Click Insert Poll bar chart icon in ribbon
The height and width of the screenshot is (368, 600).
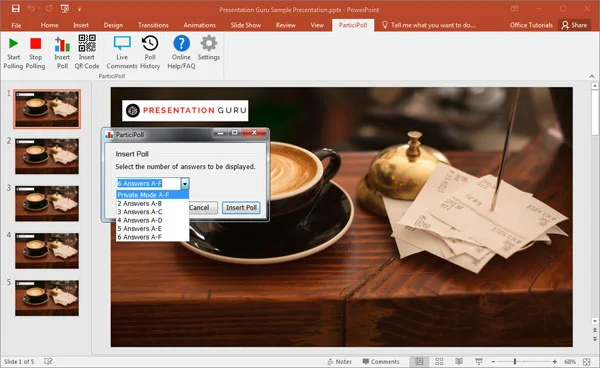click(x=62, y=44)
